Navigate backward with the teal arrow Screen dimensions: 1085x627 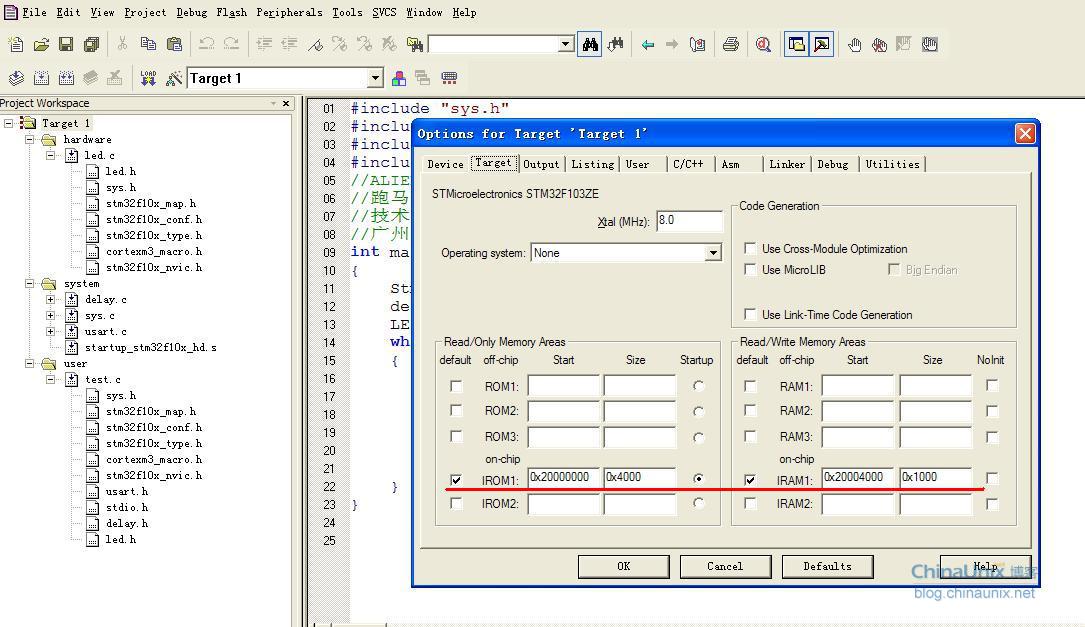pyautogui.click(x=648, y=45)
